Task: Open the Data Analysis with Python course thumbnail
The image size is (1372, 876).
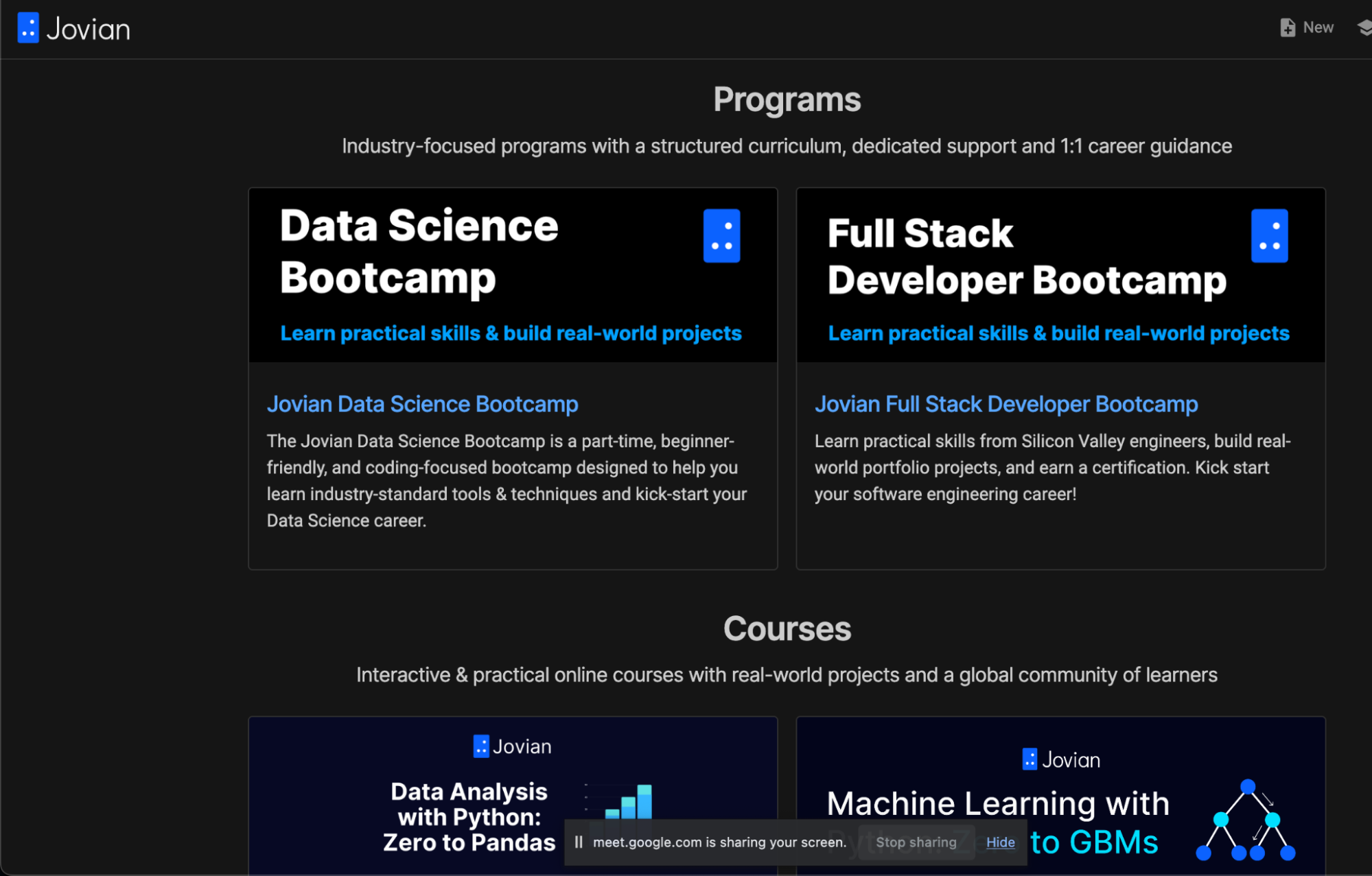Action: pos(513,796)
